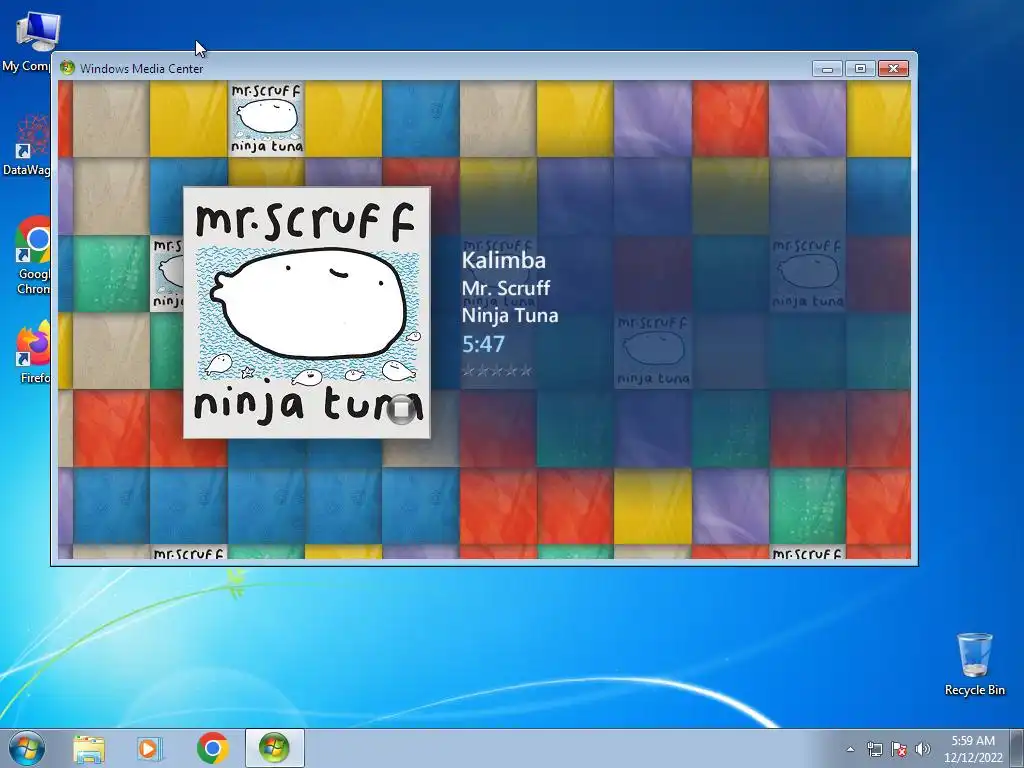Click the Show Desktop button at taskbar end
The image size is (1024, 768).
1018,748
